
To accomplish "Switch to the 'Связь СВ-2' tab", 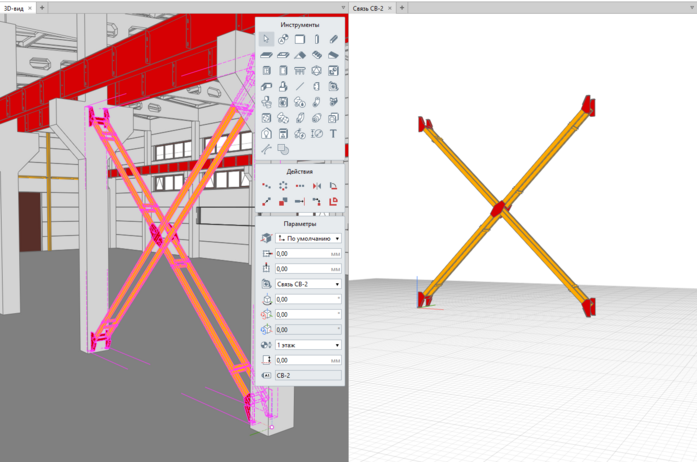I will [368, 7].
